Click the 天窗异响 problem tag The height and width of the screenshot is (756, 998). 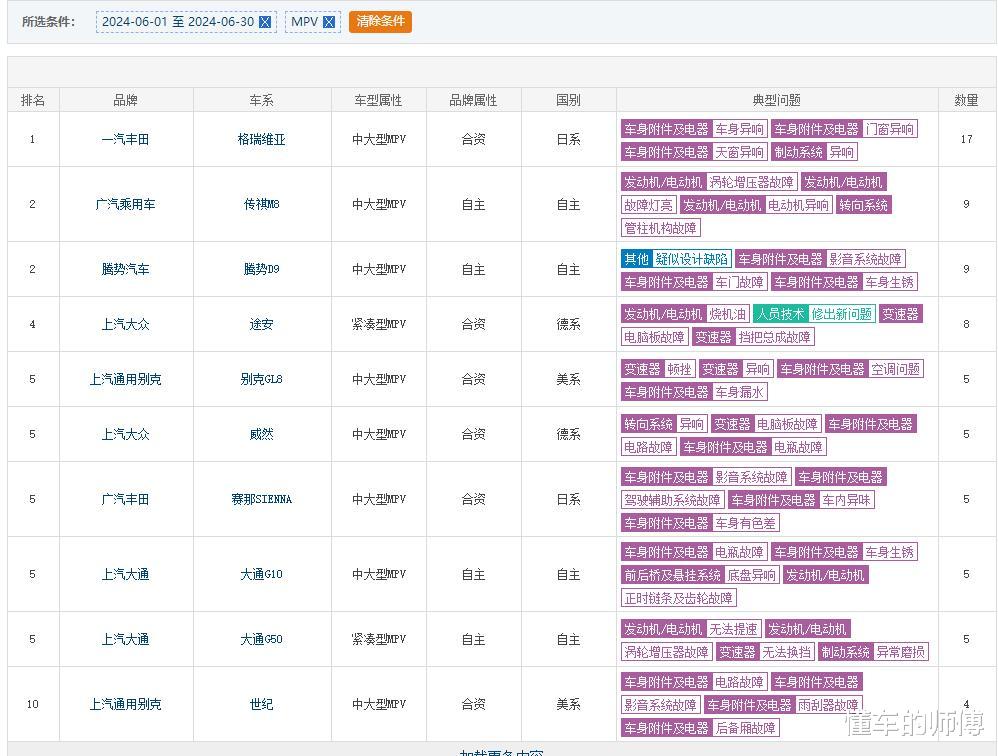tap(740, 152)
